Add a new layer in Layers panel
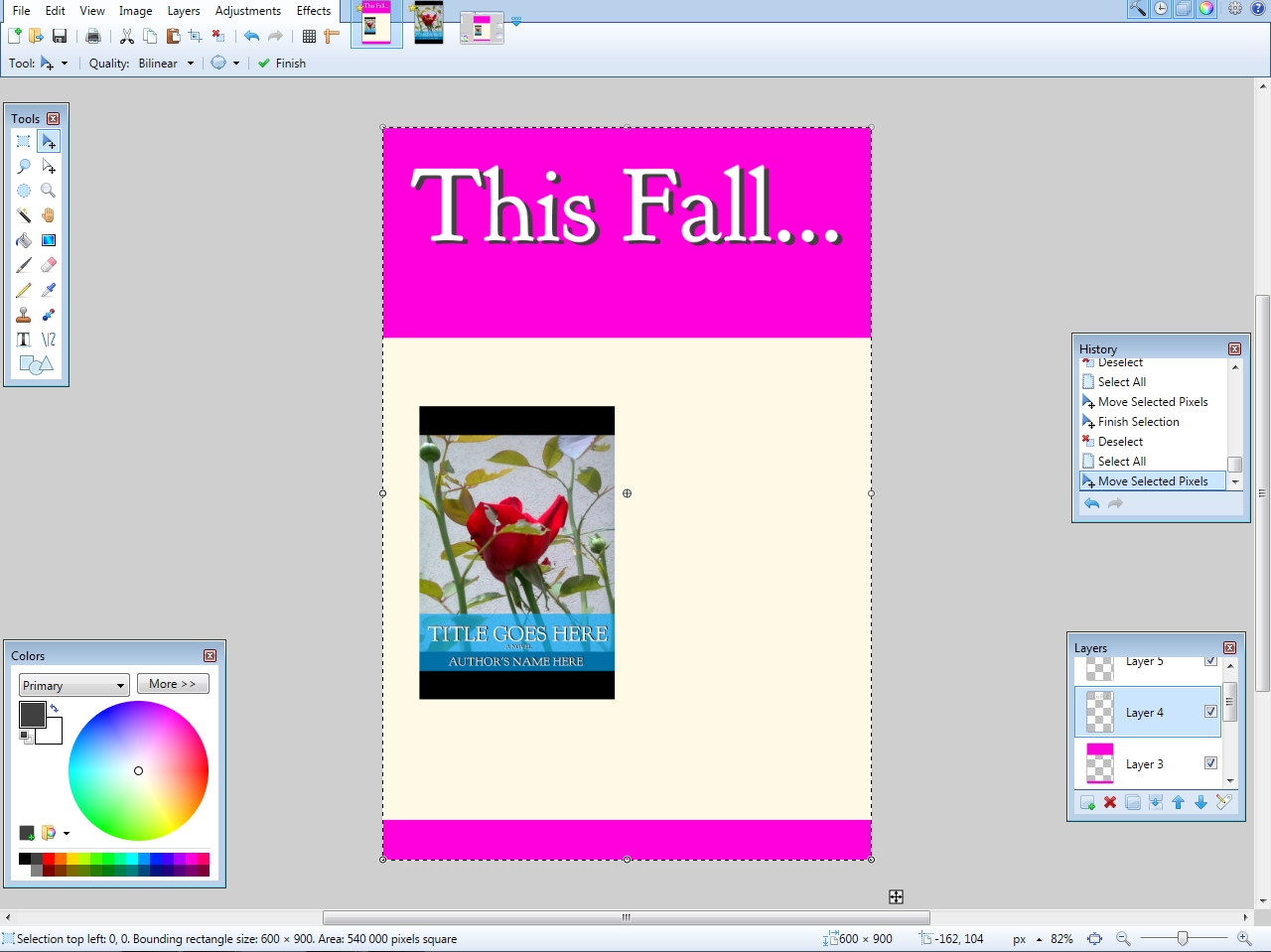 pyautogui.click(x=1087, y=802)
